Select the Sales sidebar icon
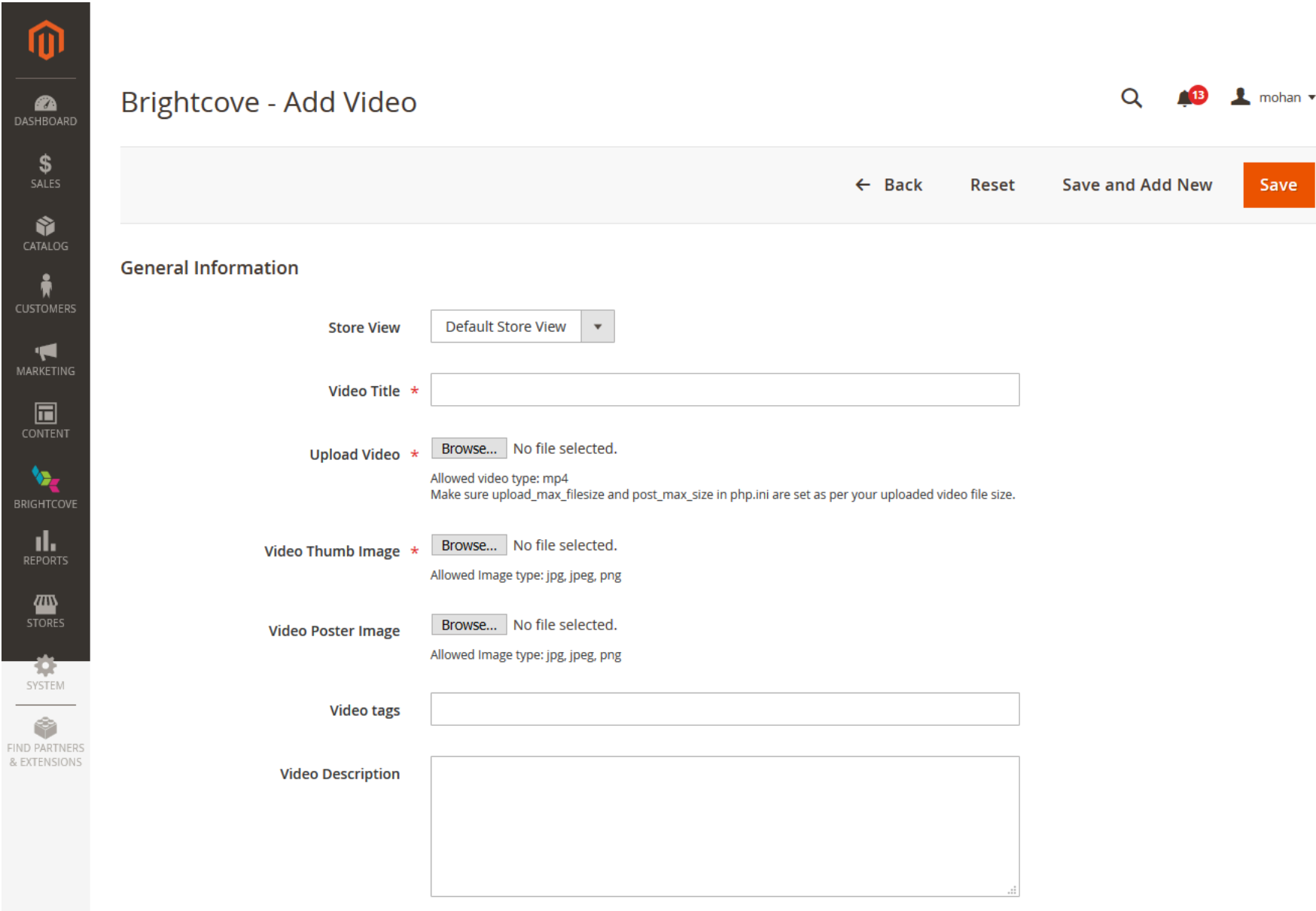This screenshot has height=911, width=1316. [44, 169]
